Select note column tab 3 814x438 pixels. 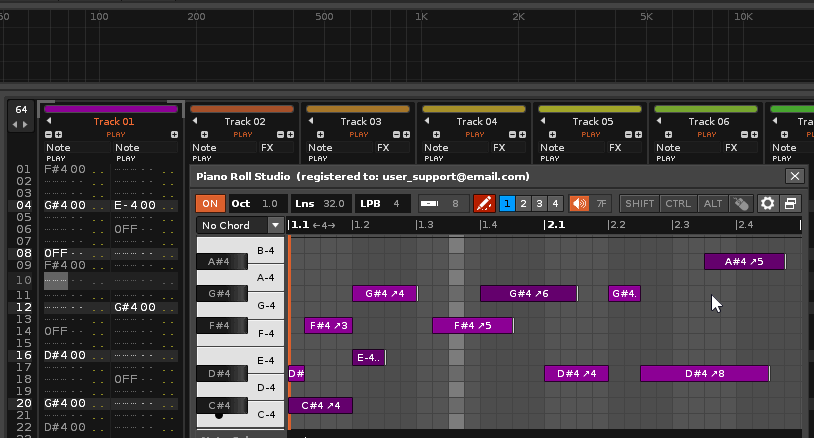pyautogui.click(x=539, y=203)
